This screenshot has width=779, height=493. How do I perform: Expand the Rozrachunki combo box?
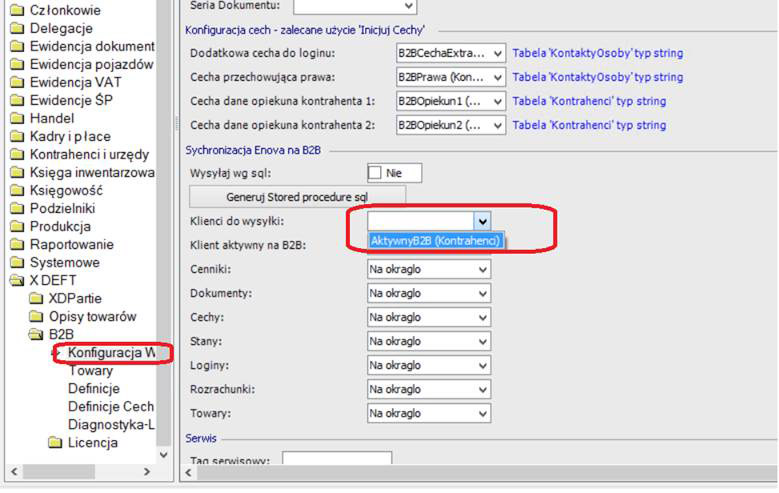[482, 389]
